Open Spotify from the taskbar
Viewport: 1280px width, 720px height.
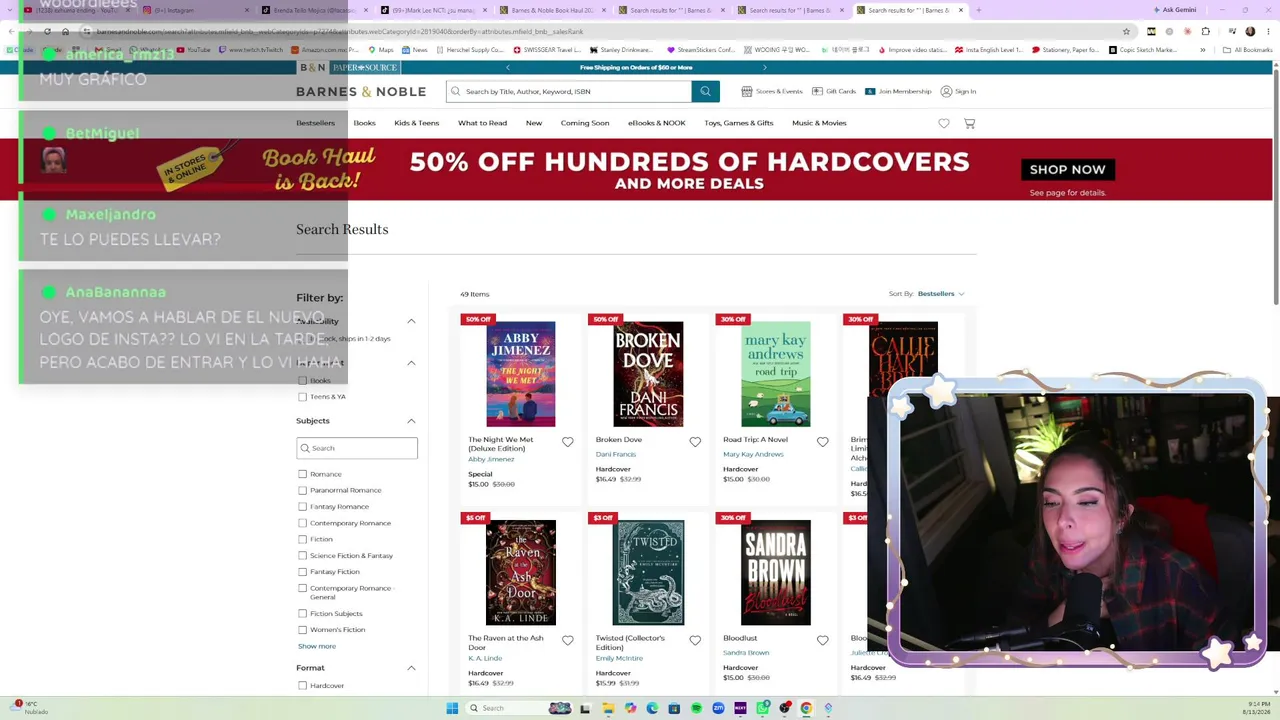[x=696, y=708]
